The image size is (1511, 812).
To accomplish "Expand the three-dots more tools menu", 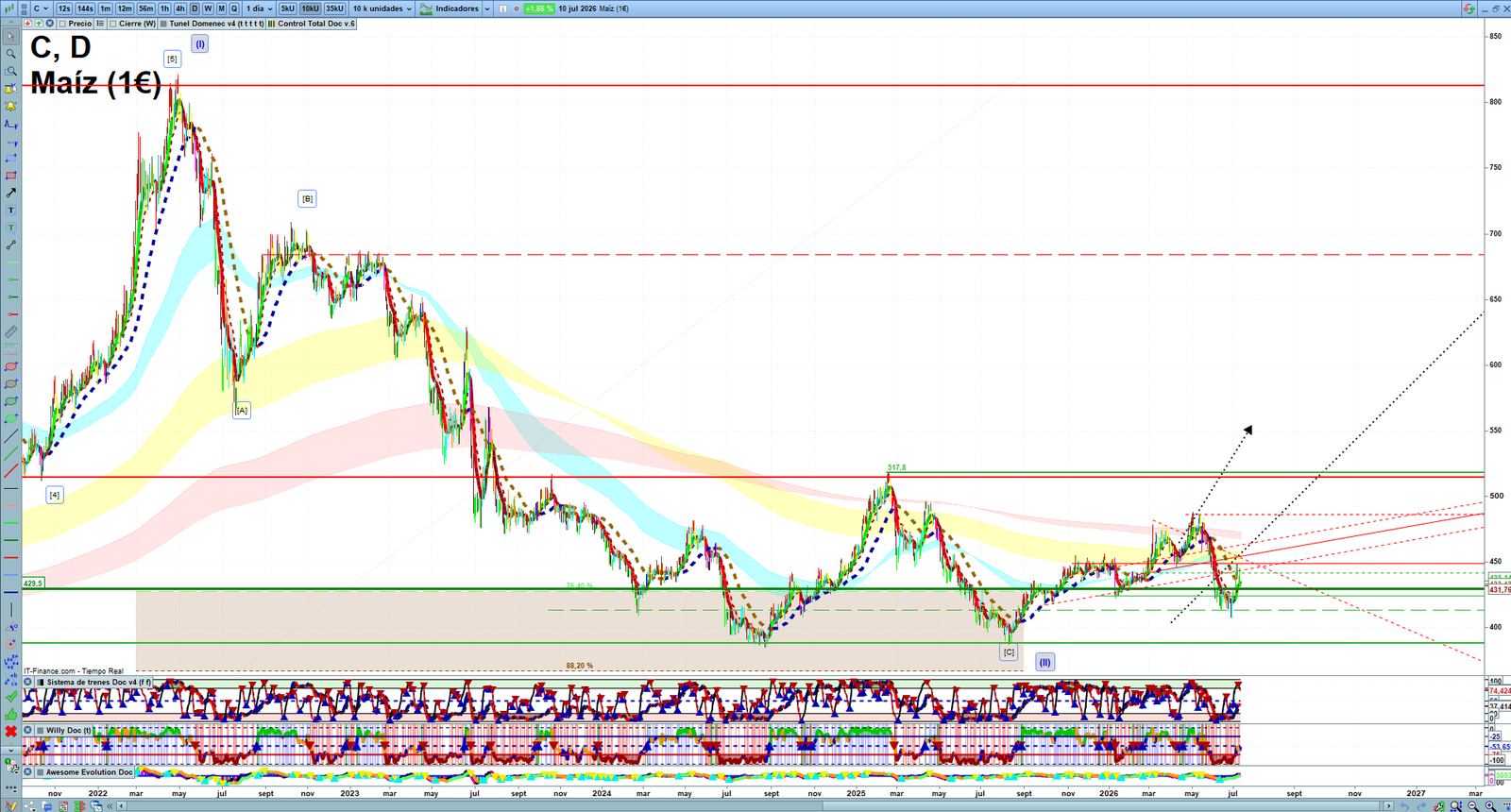I will 11,788.
